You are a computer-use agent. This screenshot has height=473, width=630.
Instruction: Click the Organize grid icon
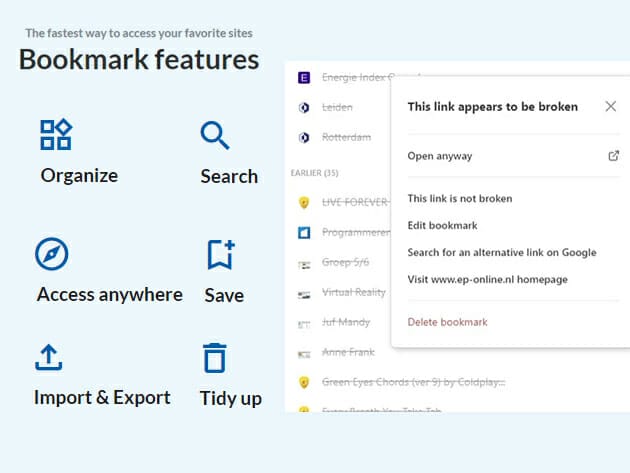tap(55, 135)
